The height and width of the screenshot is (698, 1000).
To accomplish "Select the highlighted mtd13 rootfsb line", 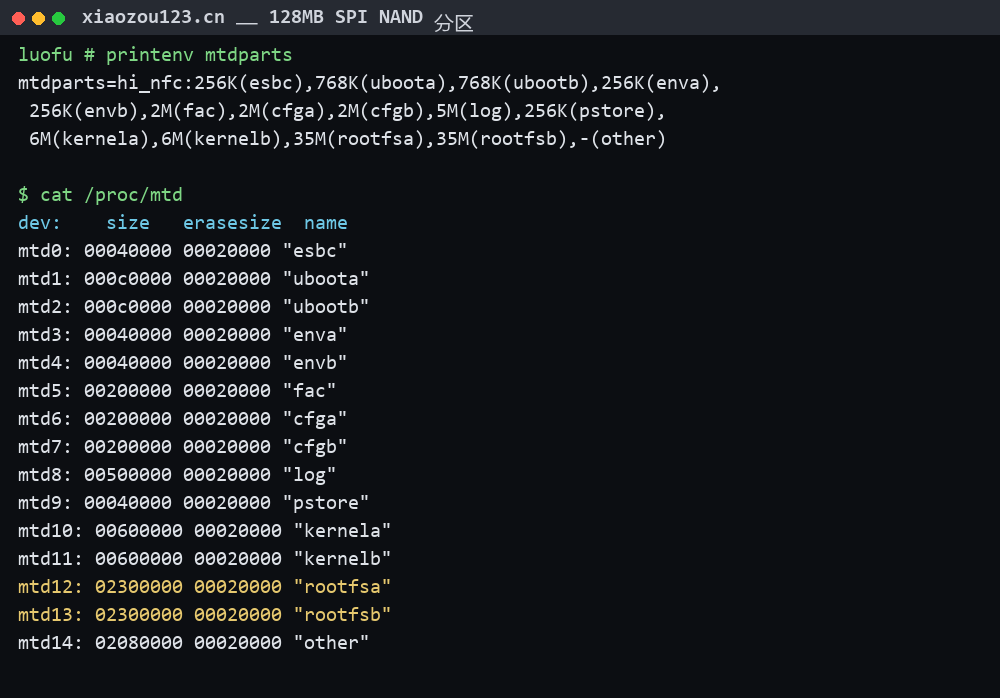I will 204,614.
